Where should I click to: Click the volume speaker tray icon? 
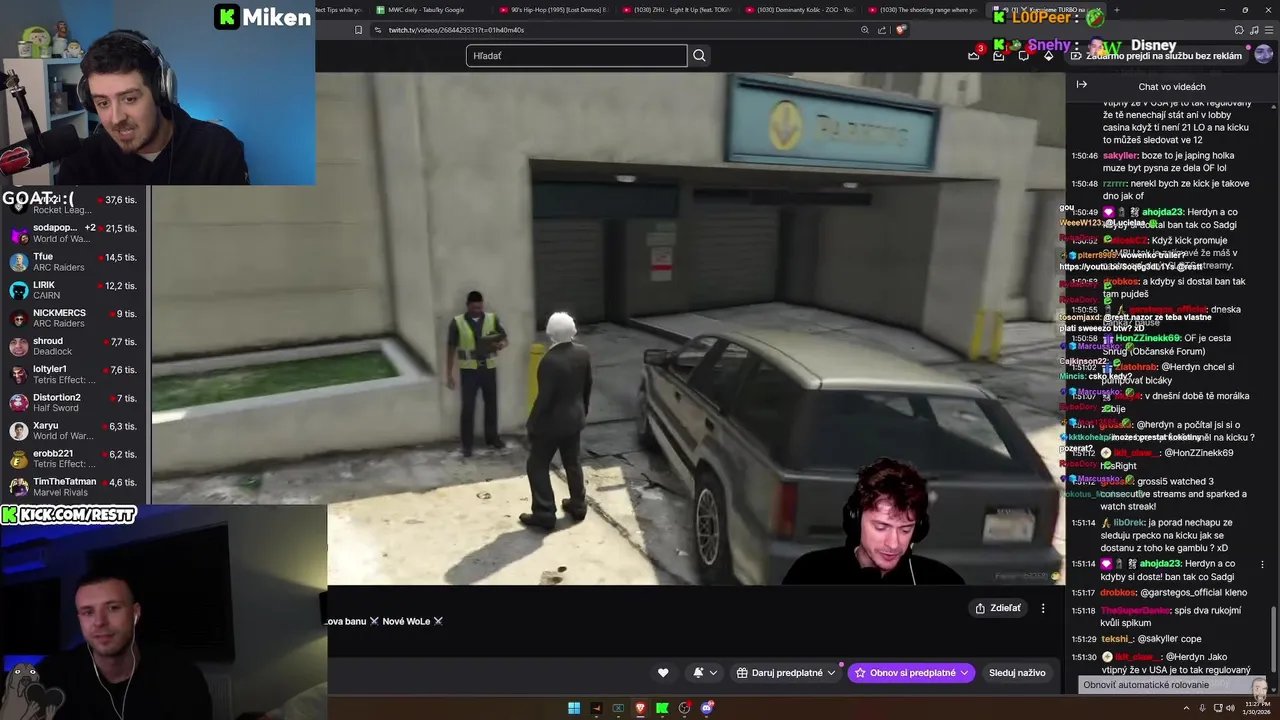1229,708
